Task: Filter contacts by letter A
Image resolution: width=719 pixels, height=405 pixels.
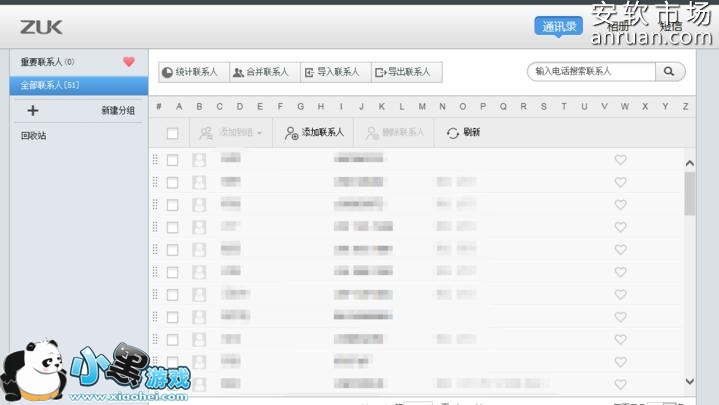Action: [179, 106]
